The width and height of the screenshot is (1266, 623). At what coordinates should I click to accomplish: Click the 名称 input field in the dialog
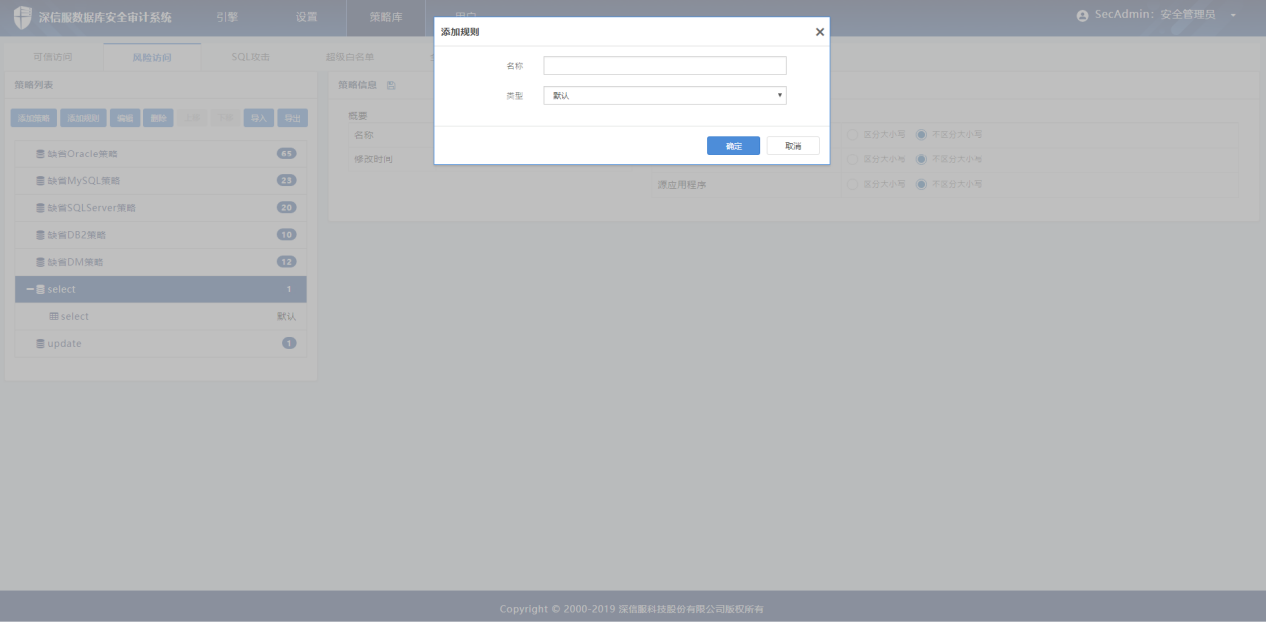pyautogui.click(x=665, y=66)
